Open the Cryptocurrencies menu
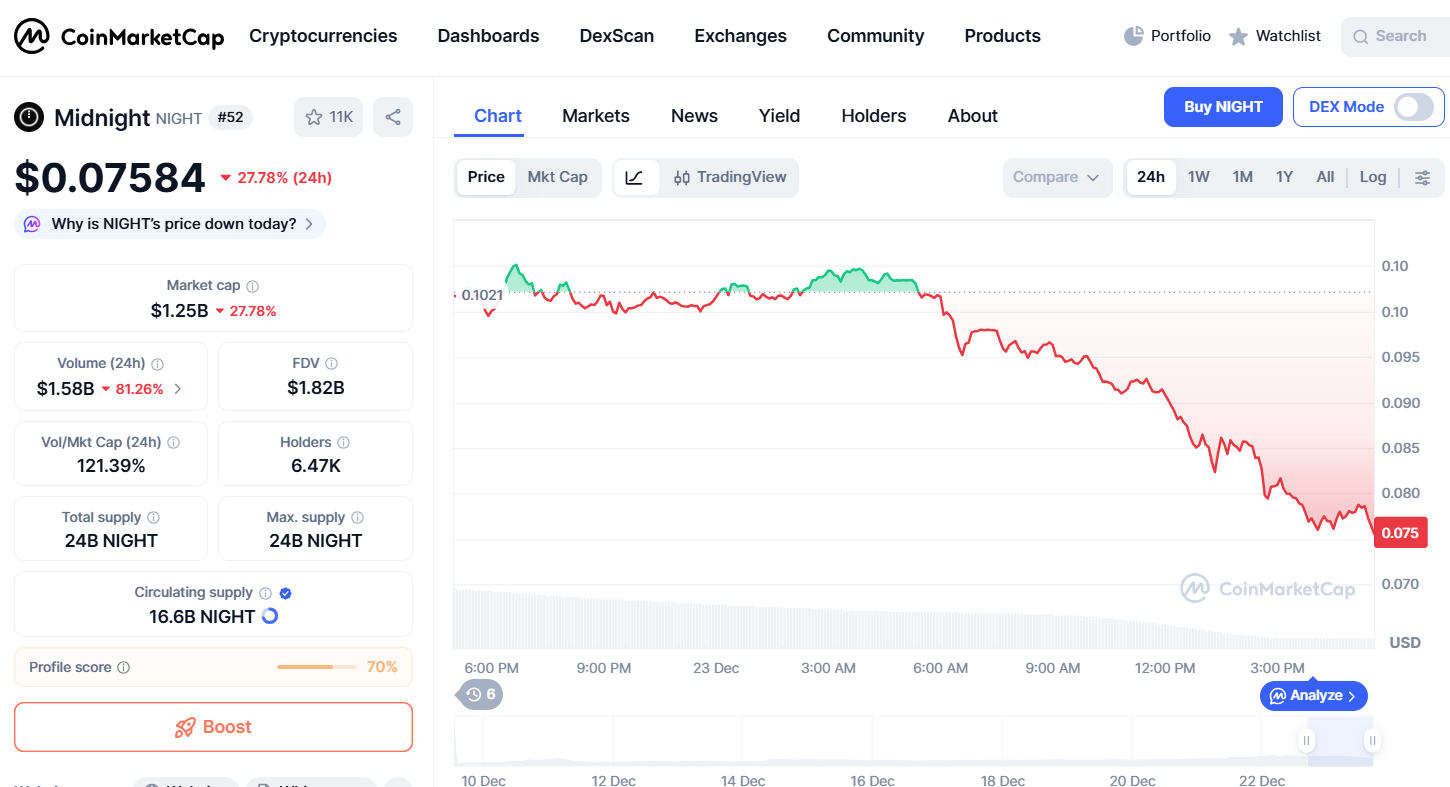1450x787 pixels. [323, 36]
